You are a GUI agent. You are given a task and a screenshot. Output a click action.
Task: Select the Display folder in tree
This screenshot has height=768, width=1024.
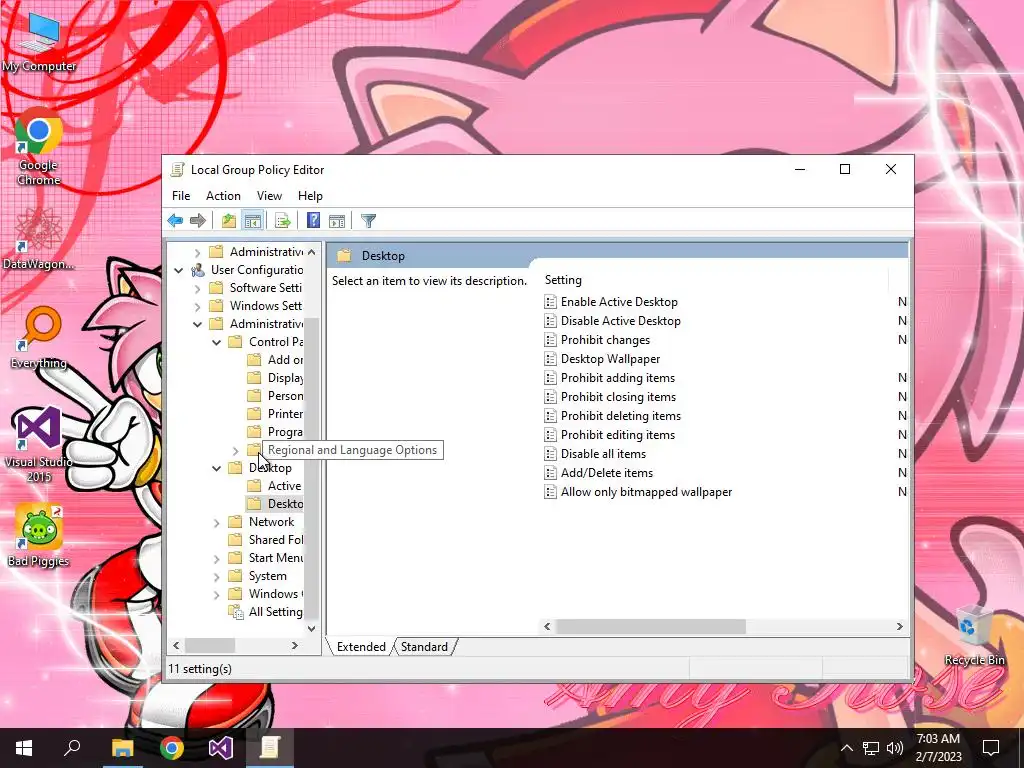pyautogui.click(x=275, y=377)
